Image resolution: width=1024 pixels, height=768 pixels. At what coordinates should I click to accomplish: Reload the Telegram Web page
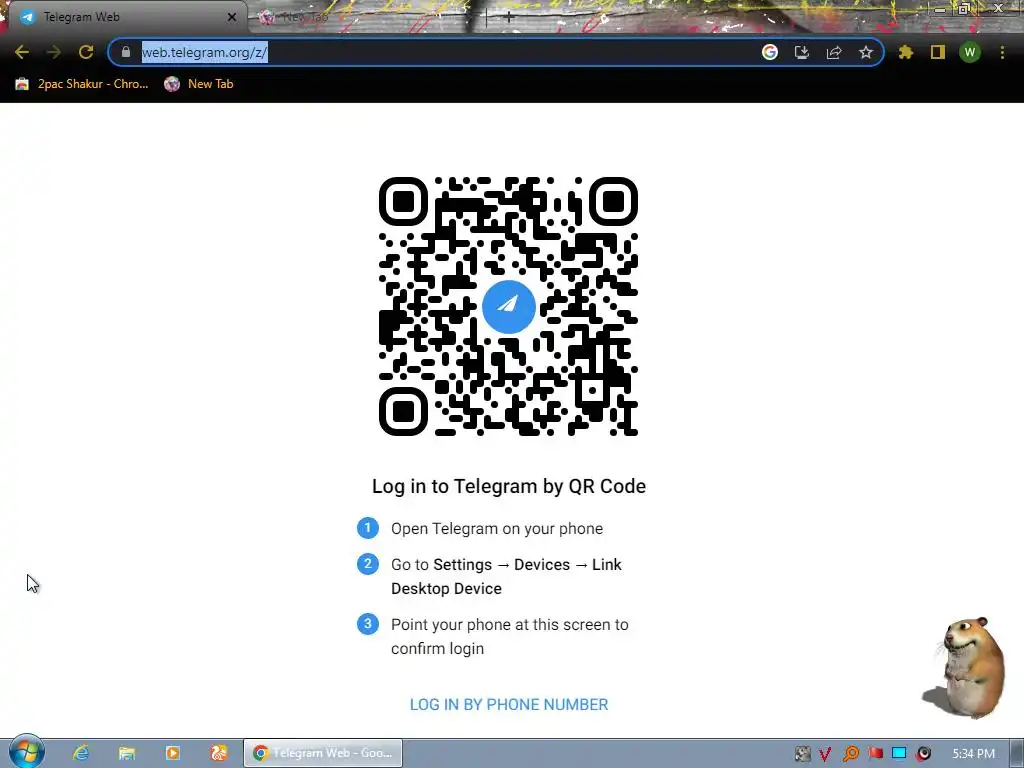coord(86,52)
